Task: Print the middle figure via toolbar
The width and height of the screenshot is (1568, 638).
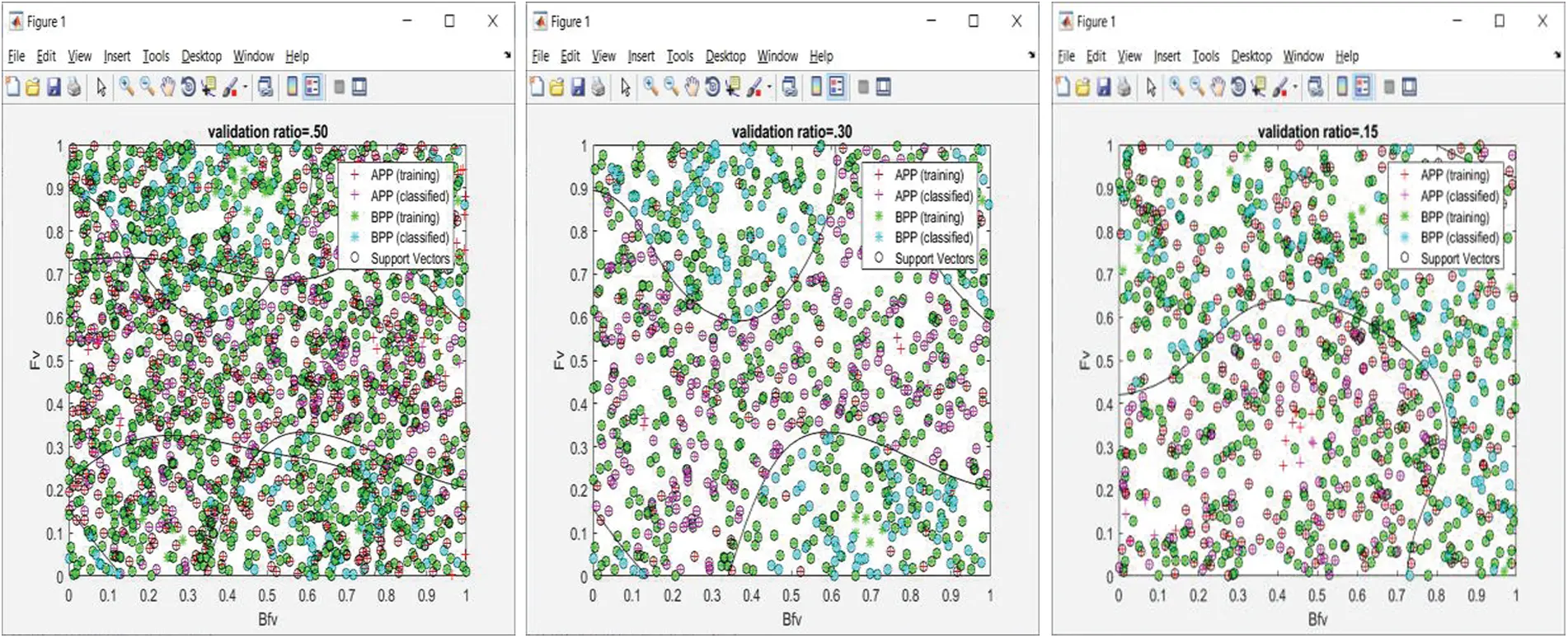Action: 599,87
